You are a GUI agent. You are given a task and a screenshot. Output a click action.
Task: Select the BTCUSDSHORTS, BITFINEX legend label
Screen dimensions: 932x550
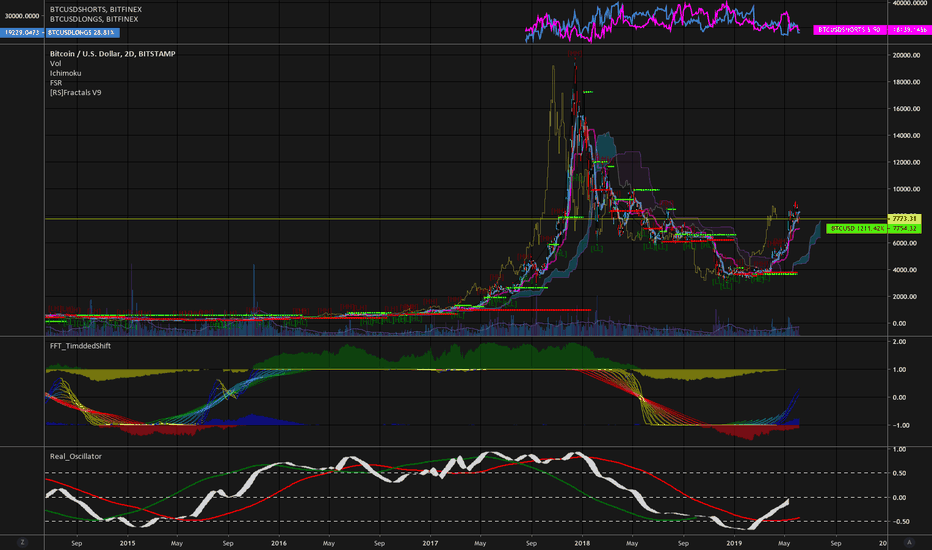96,10
